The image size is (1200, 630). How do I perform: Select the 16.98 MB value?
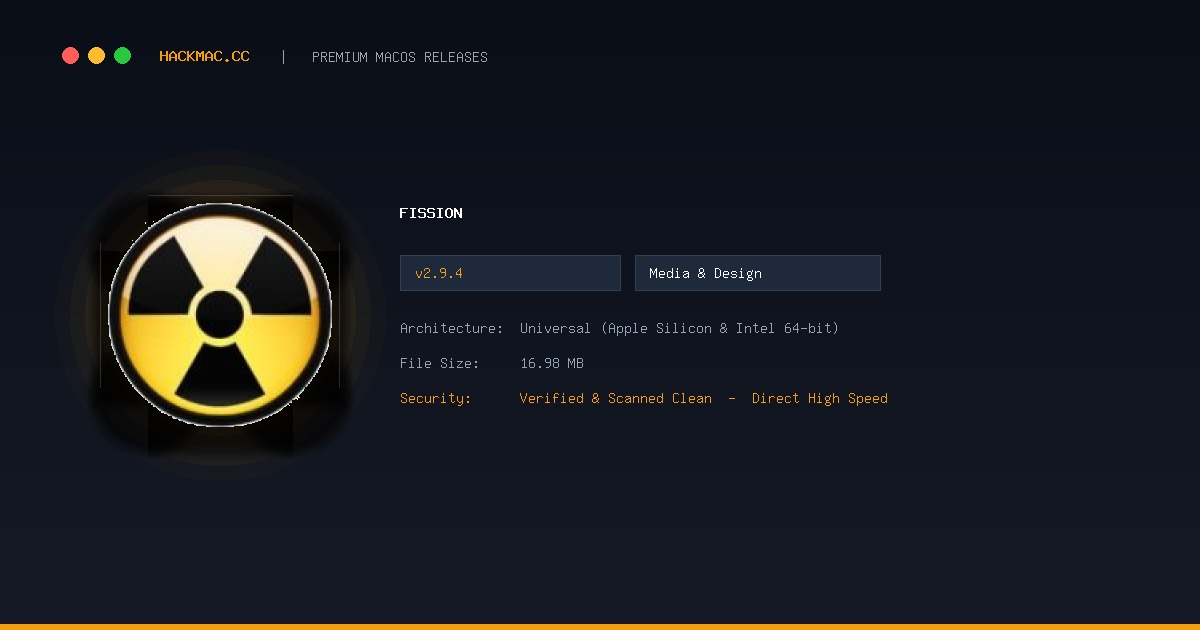pyautogui.click(x=552, y=363)
